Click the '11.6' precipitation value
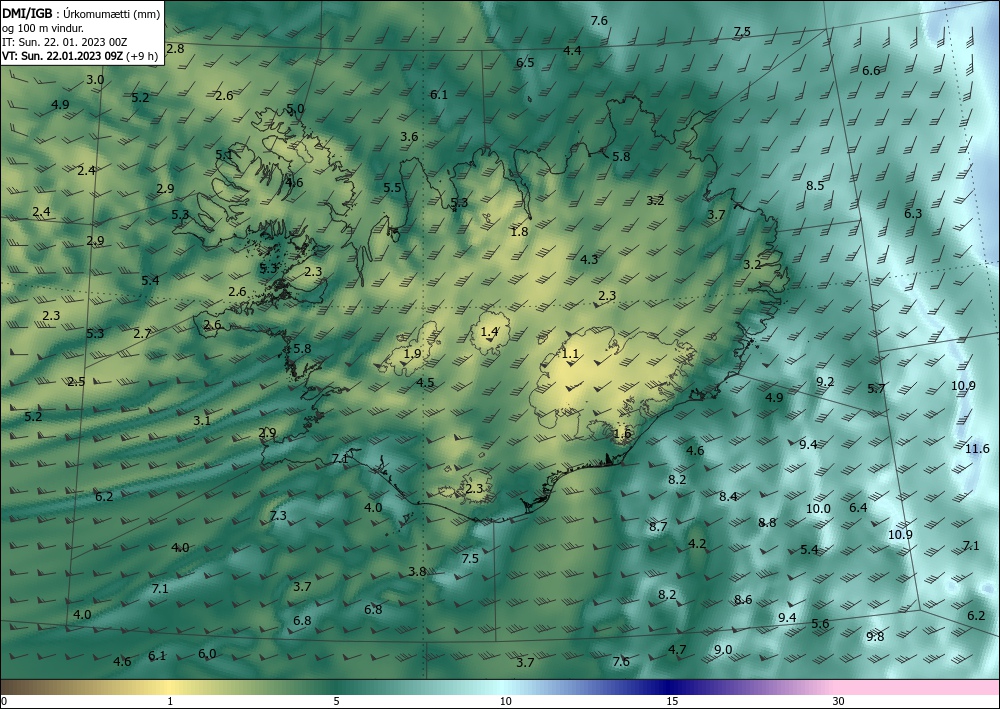Image resolution: width=1000 pixels, height=709 pixels. pyautogui.click(x=977, y=449)
